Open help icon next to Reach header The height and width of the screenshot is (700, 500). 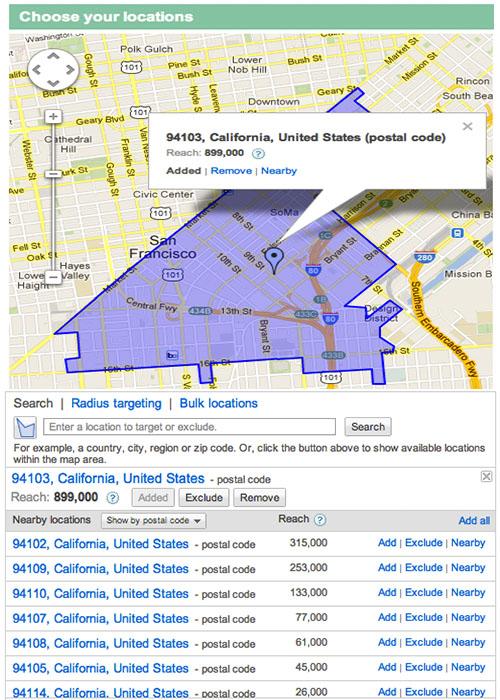tap(320, 520)
